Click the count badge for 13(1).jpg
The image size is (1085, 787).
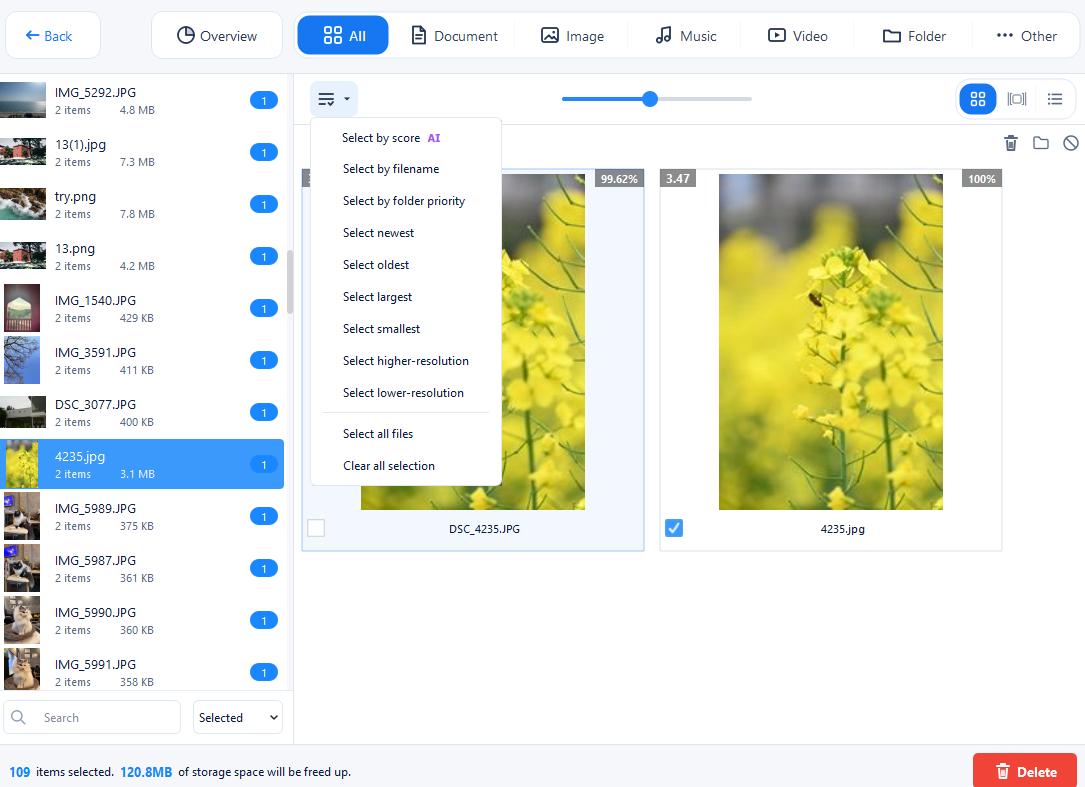point(264,152)
